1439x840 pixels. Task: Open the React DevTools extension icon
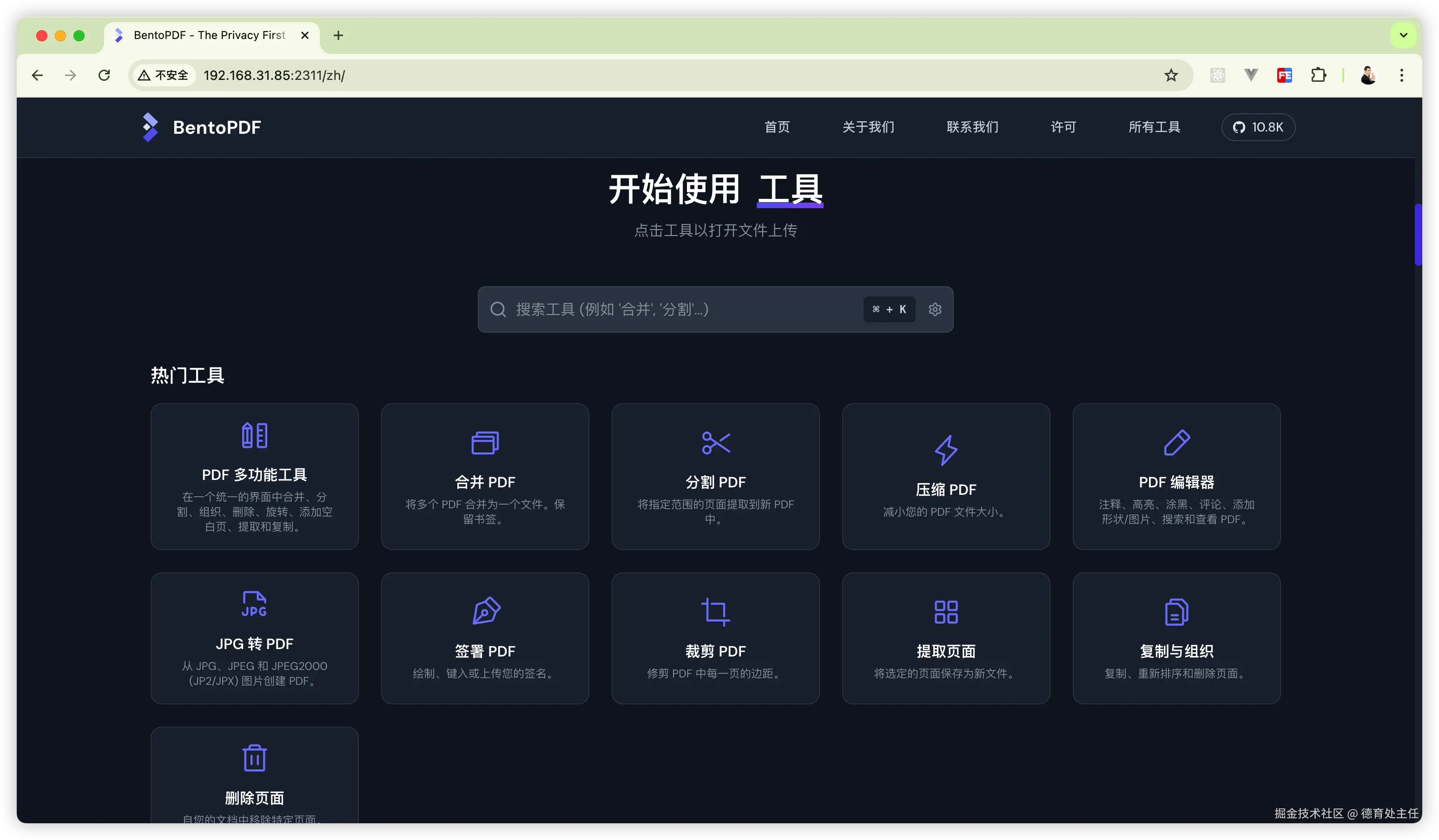point(1217,75)
